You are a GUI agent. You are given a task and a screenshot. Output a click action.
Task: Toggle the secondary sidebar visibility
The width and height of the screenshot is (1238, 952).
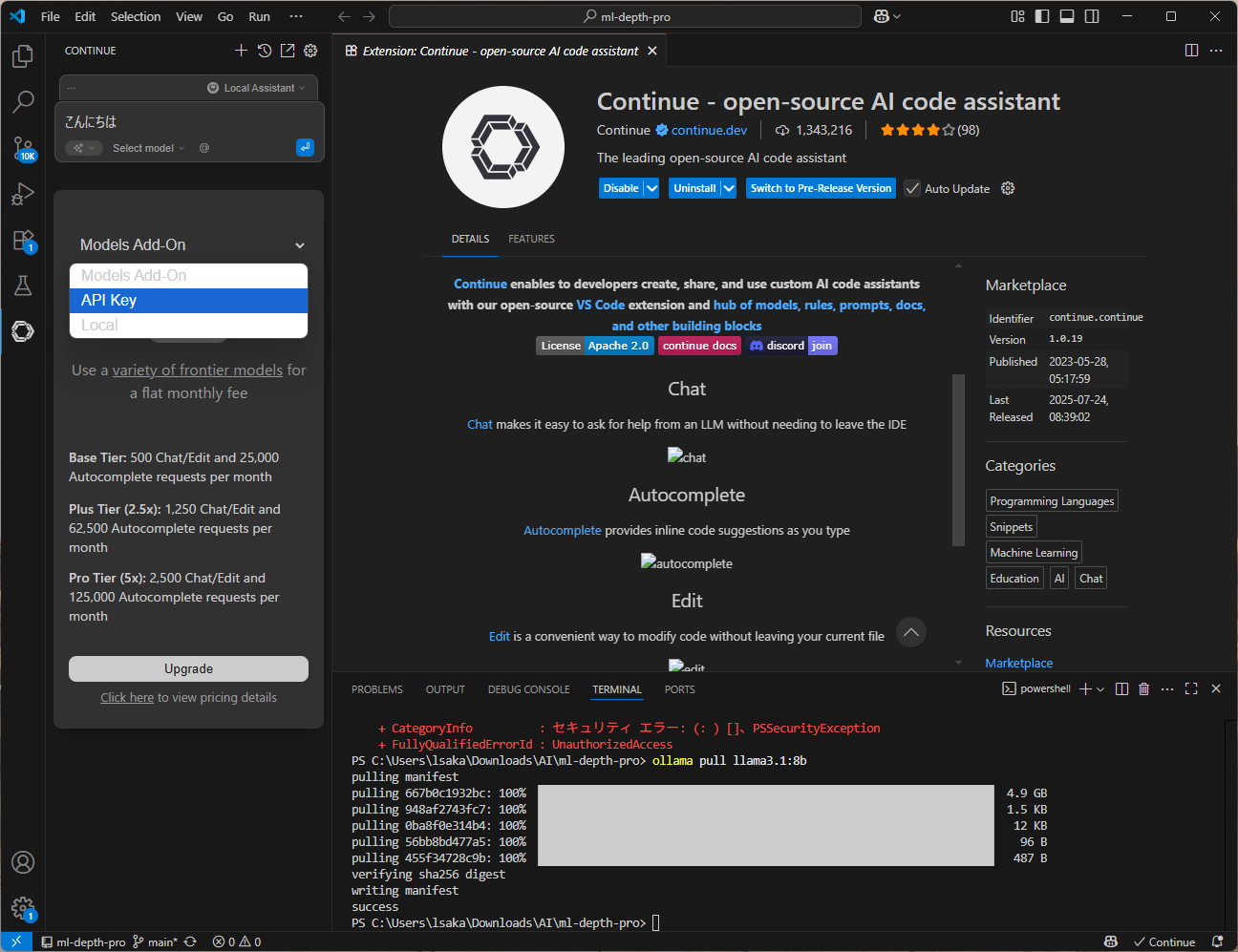[x=1092, y=16]
